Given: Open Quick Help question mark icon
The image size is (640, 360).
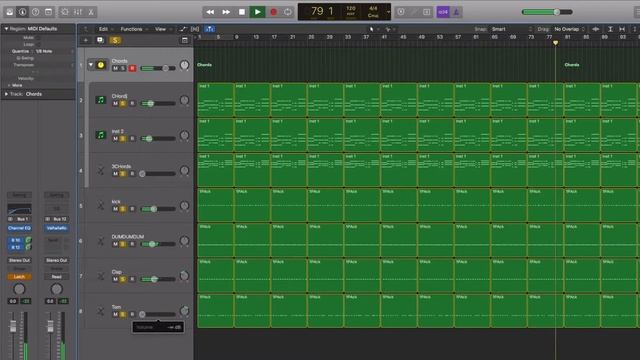Looking at the screenshot, I should point(36,12).
